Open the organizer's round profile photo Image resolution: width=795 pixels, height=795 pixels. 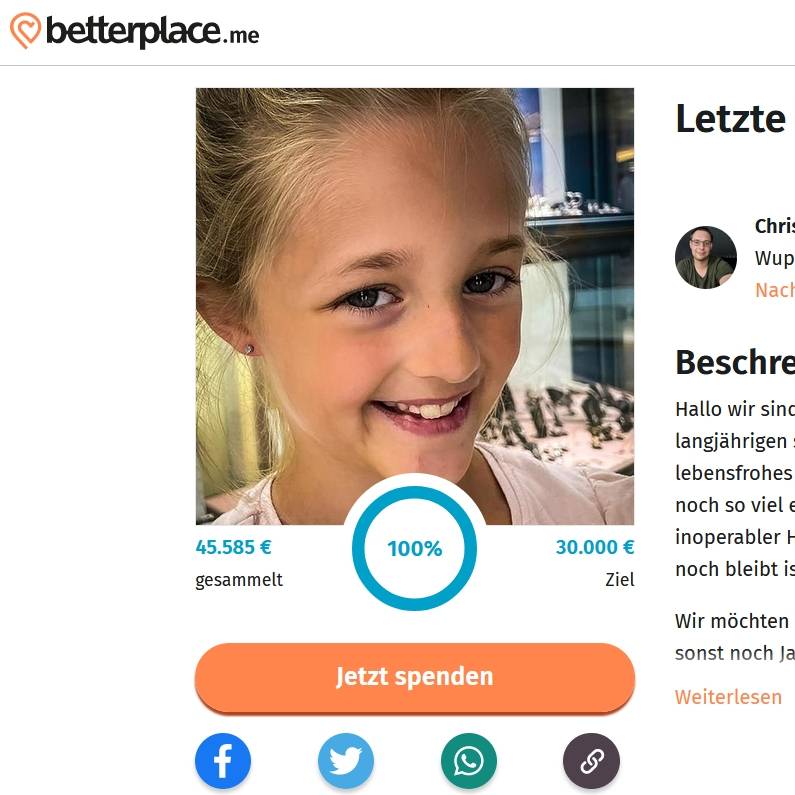click(x=706, y=258)
